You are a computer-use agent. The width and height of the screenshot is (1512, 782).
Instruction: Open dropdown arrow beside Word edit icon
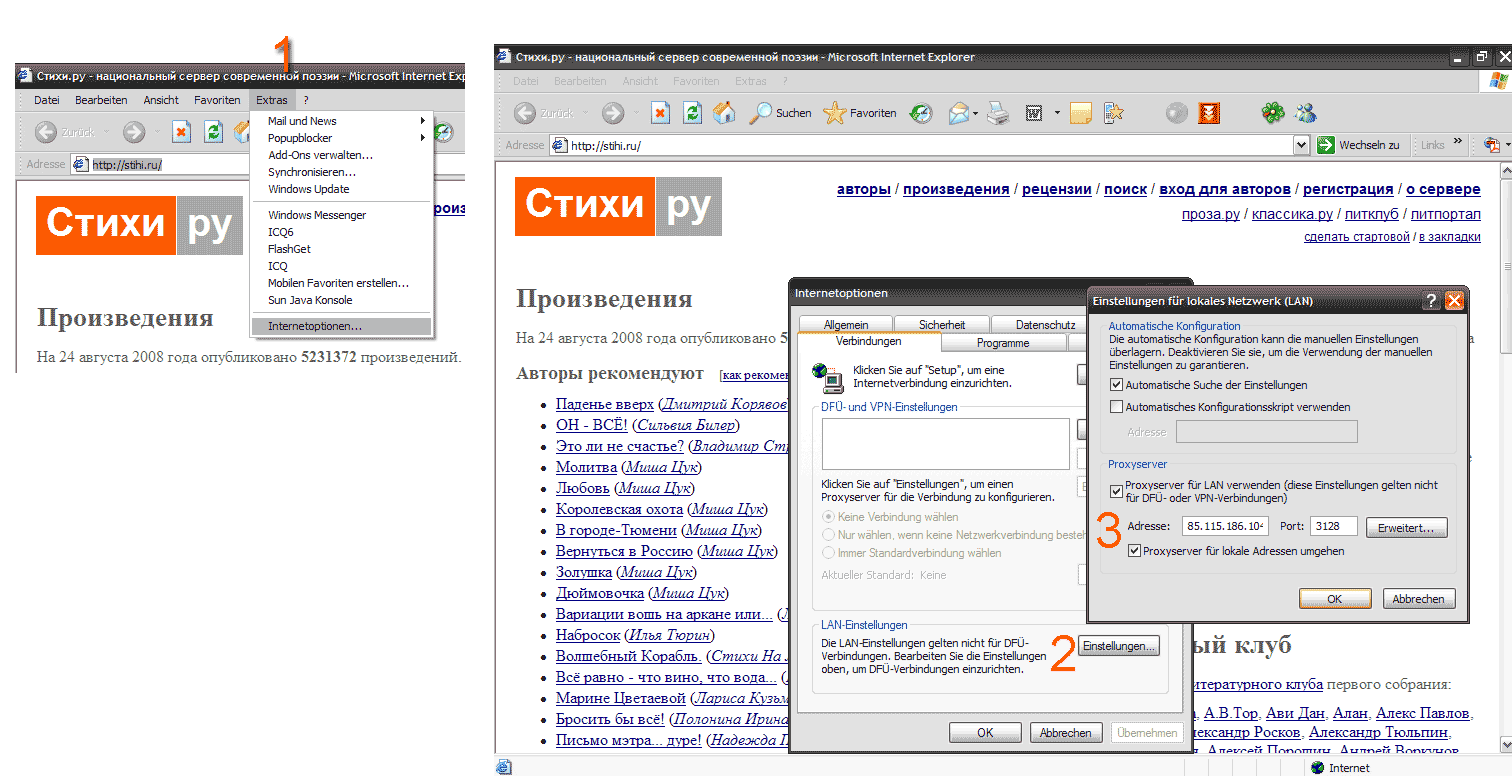(1058, 113)
